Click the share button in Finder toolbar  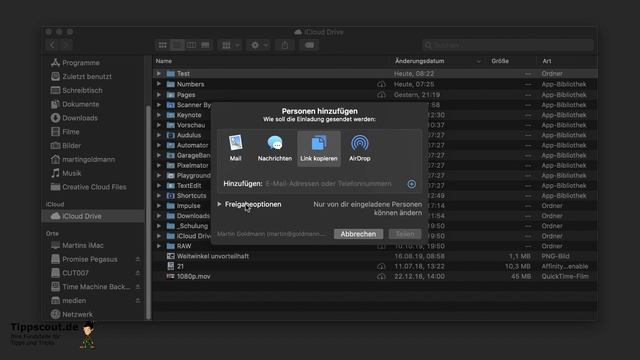click(285, 45)
